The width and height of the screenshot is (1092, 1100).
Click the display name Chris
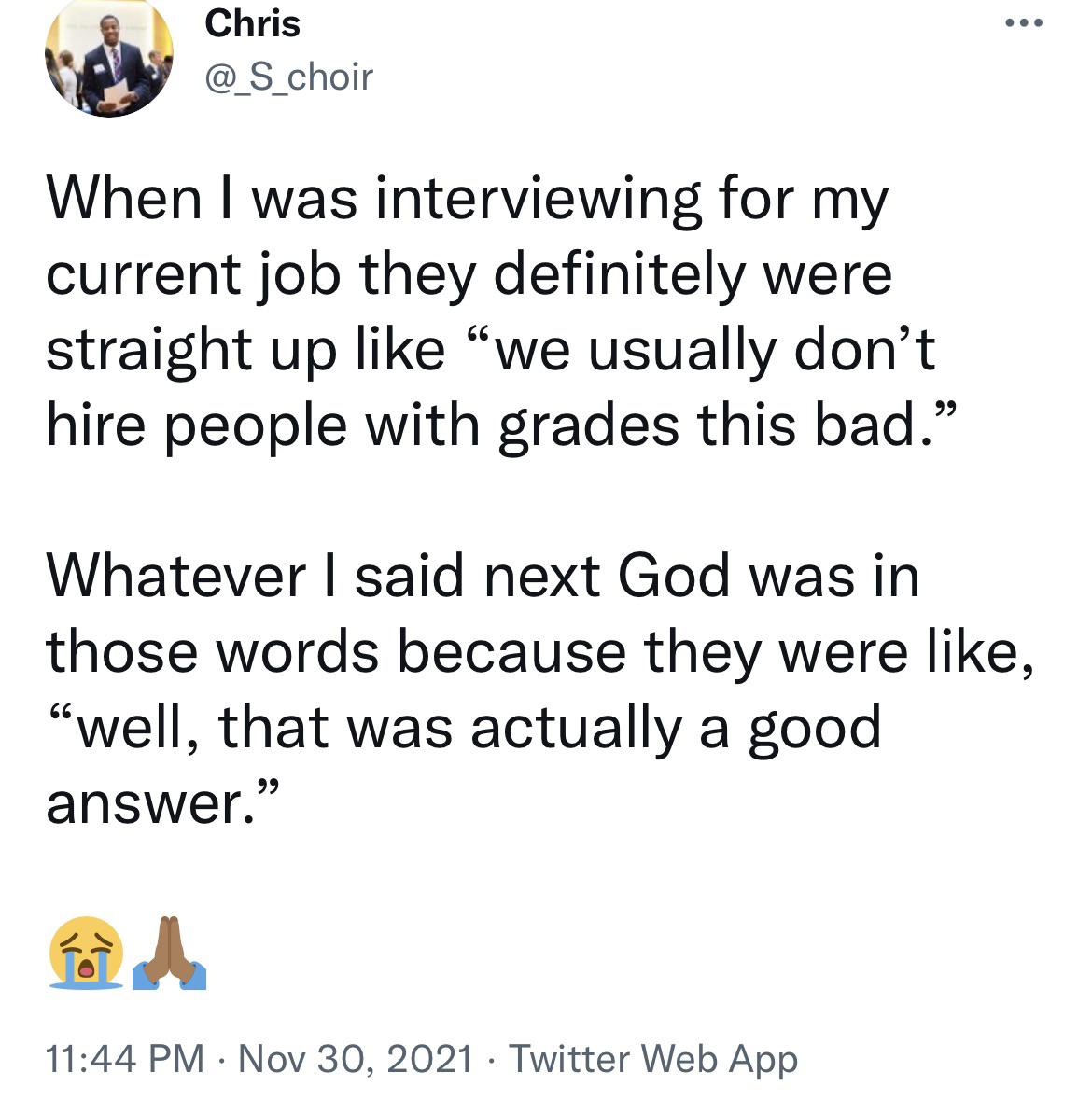(x=252, y=23)
